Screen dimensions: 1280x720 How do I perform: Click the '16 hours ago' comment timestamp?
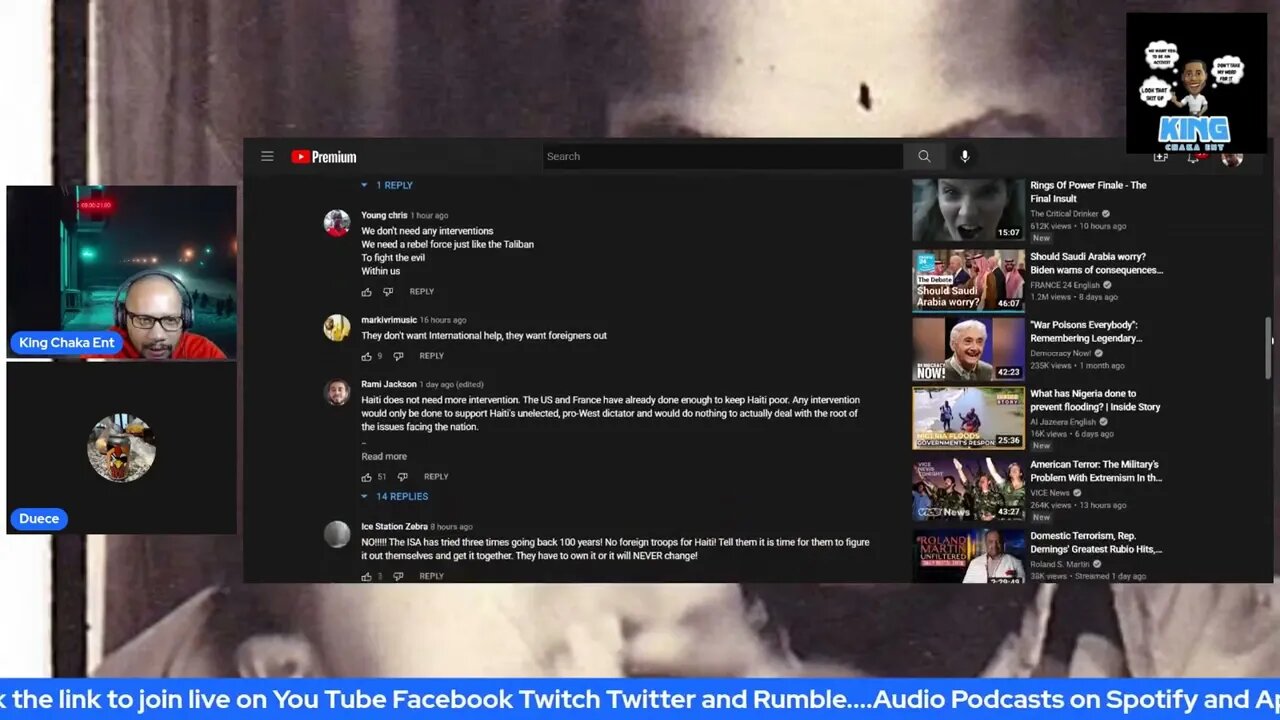tap(443, 320)
